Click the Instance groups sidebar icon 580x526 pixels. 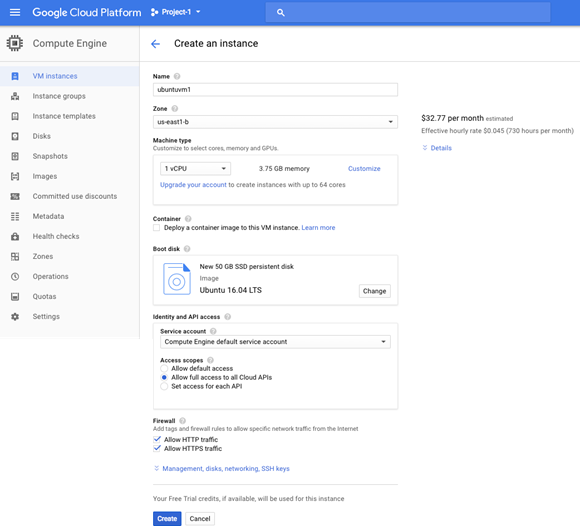[x=15, y=96]
